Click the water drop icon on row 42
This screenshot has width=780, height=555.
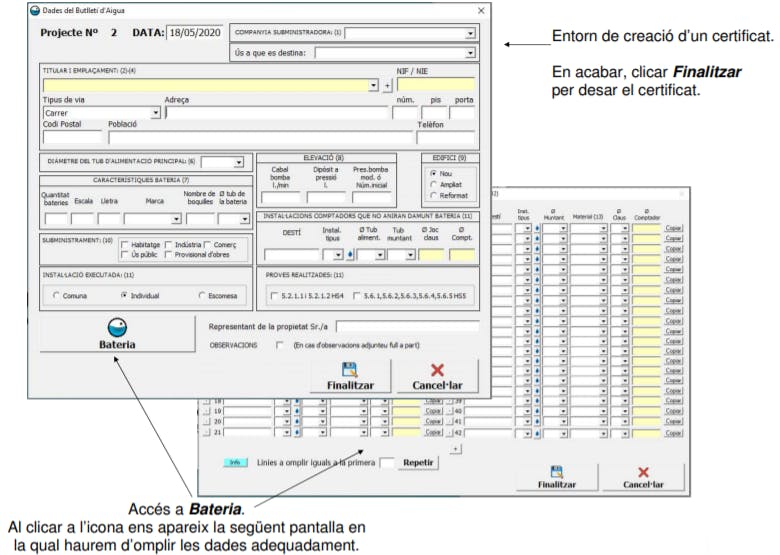[x=537, y=433]
